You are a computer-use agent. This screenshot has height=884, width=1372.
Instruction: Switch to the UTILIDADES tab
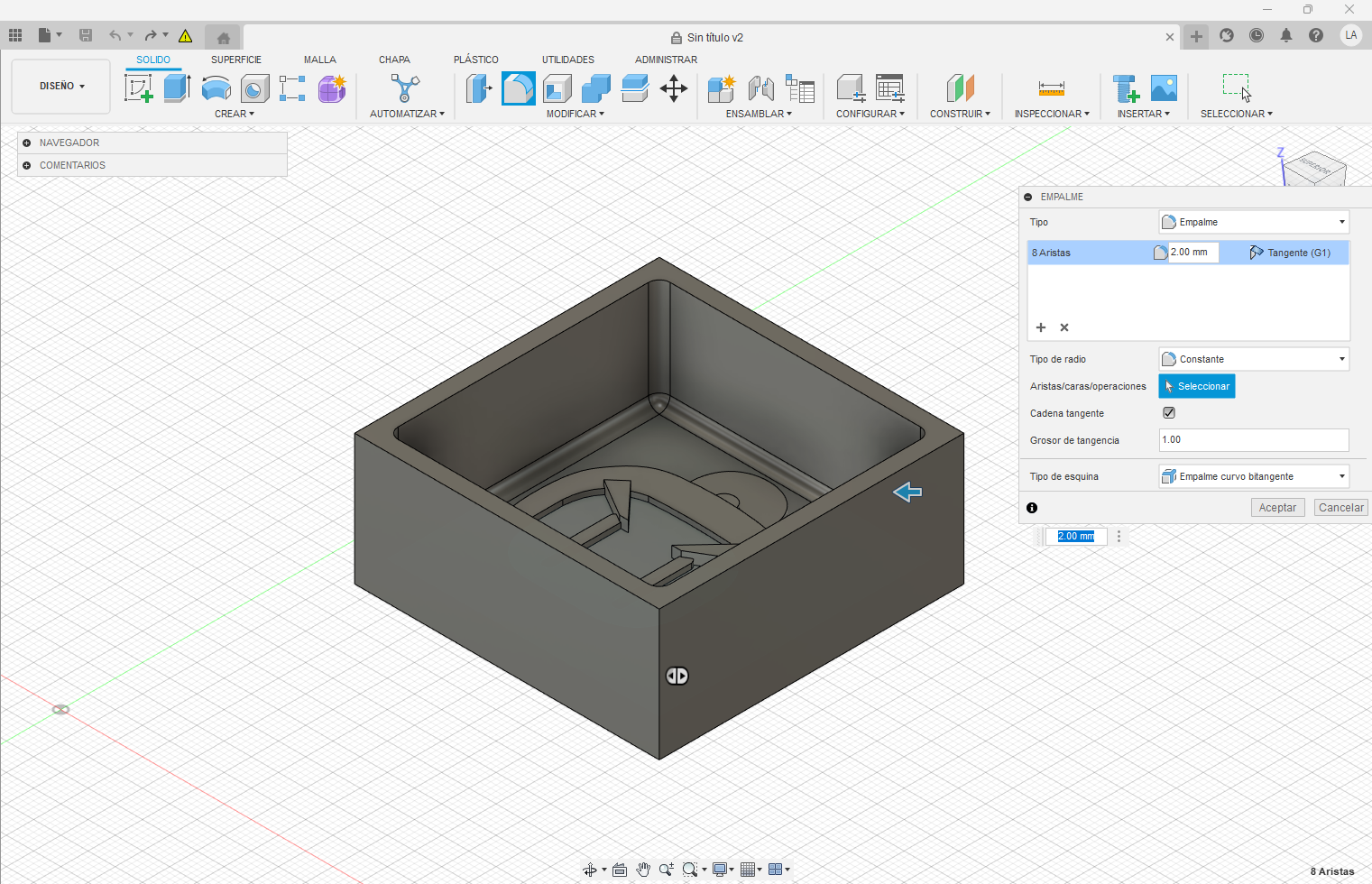click(568, 60)
